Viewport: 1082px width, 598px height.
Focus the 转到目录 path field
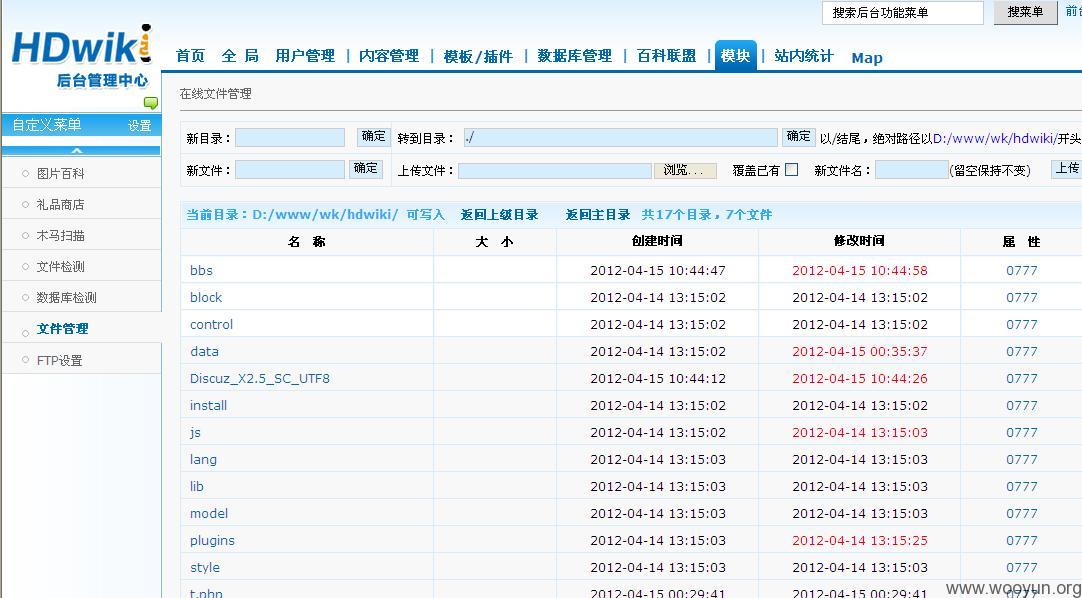point(620,138)
